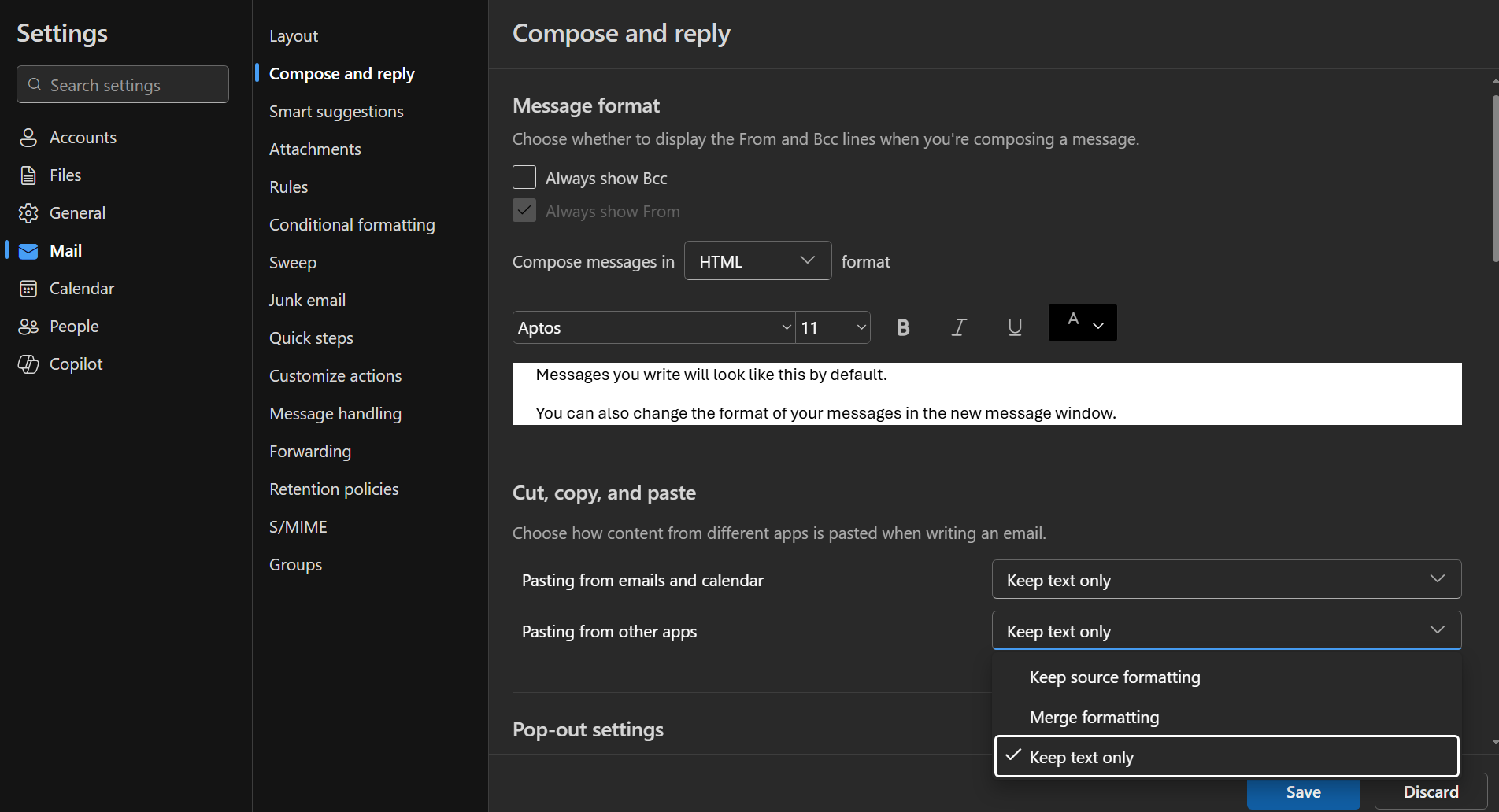Toggle bold formatting for default font
Screen dimensions: 1499x812
[902, 327]
